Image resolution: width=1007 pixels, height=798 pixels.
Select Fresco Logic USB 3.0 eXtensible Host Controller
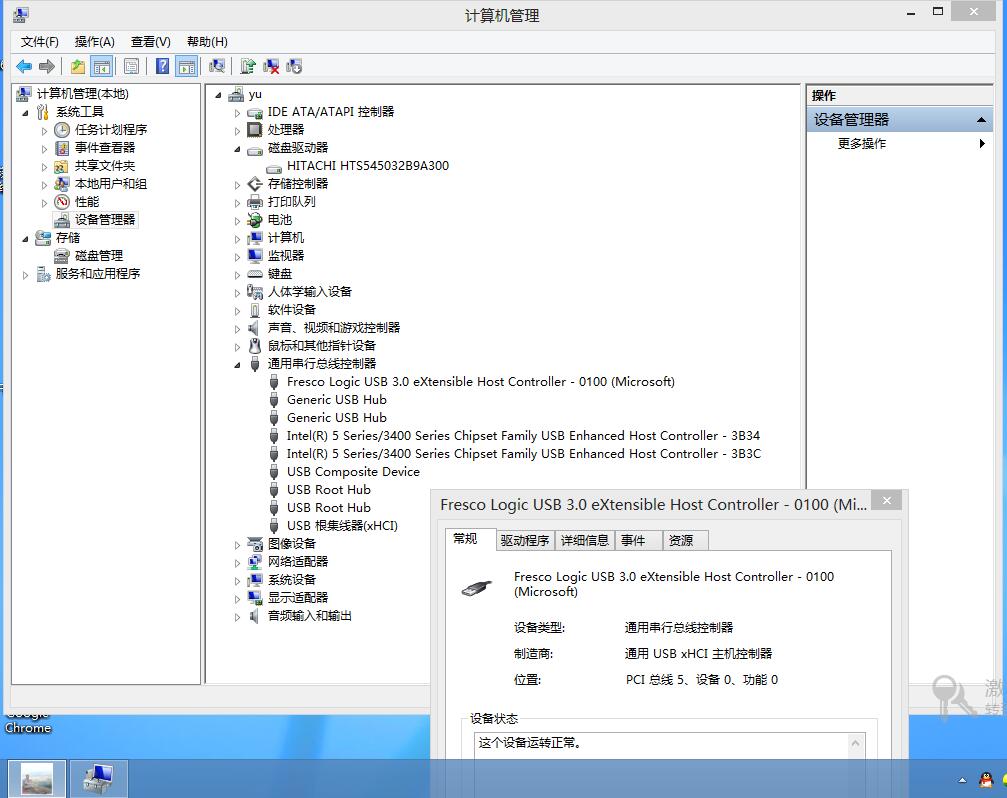[x=480, y=381]
